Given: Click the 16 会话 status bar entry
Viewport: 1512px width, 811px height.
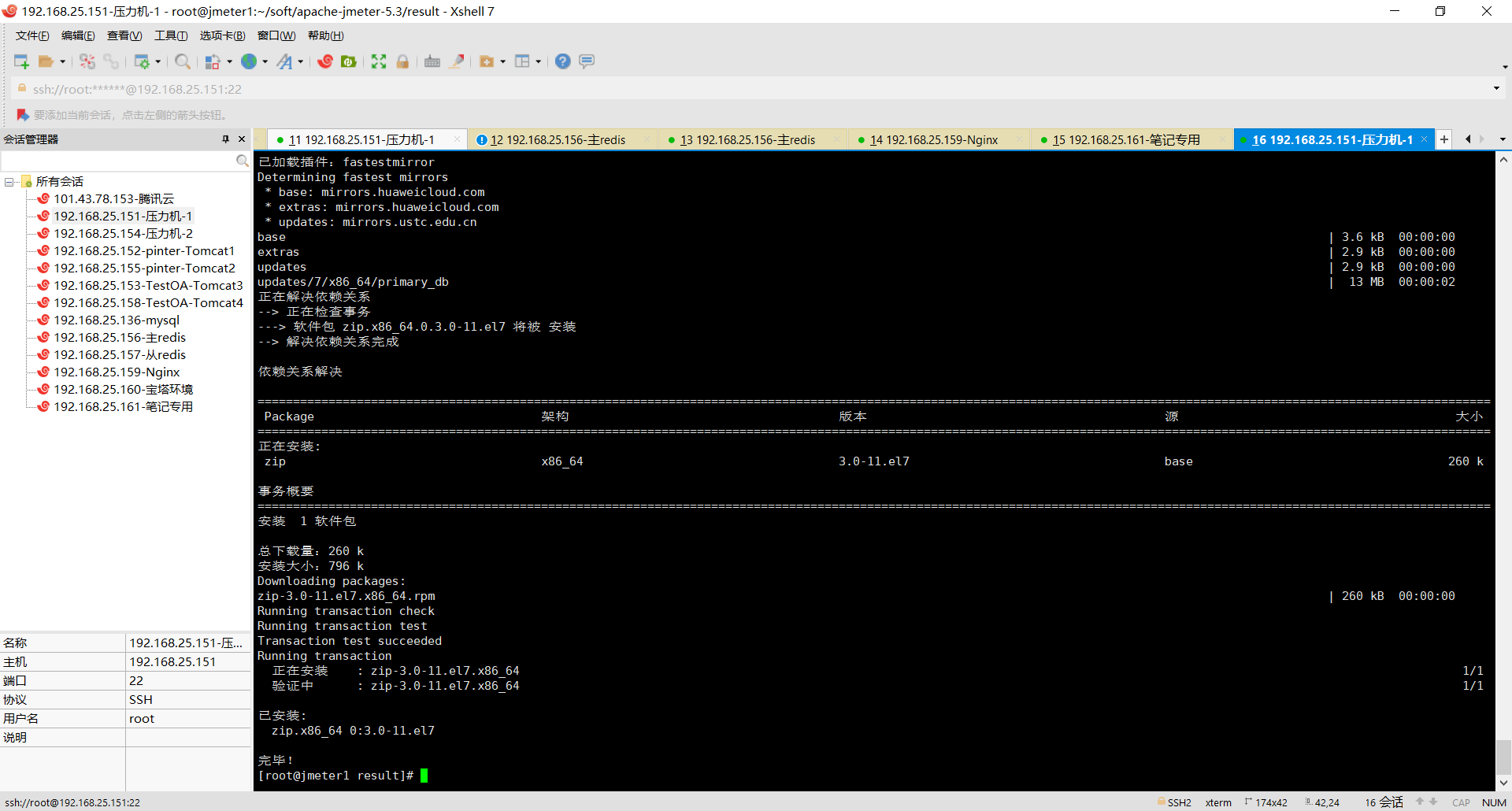Looking at the screenshot, I should coord(1384,802).
